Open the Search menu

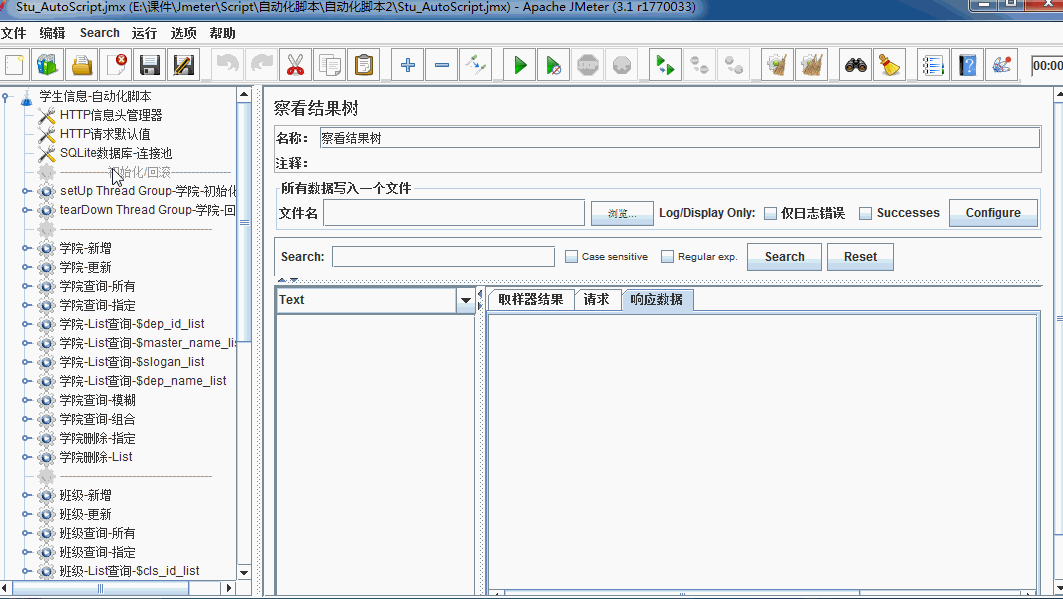tap(100, 33)
